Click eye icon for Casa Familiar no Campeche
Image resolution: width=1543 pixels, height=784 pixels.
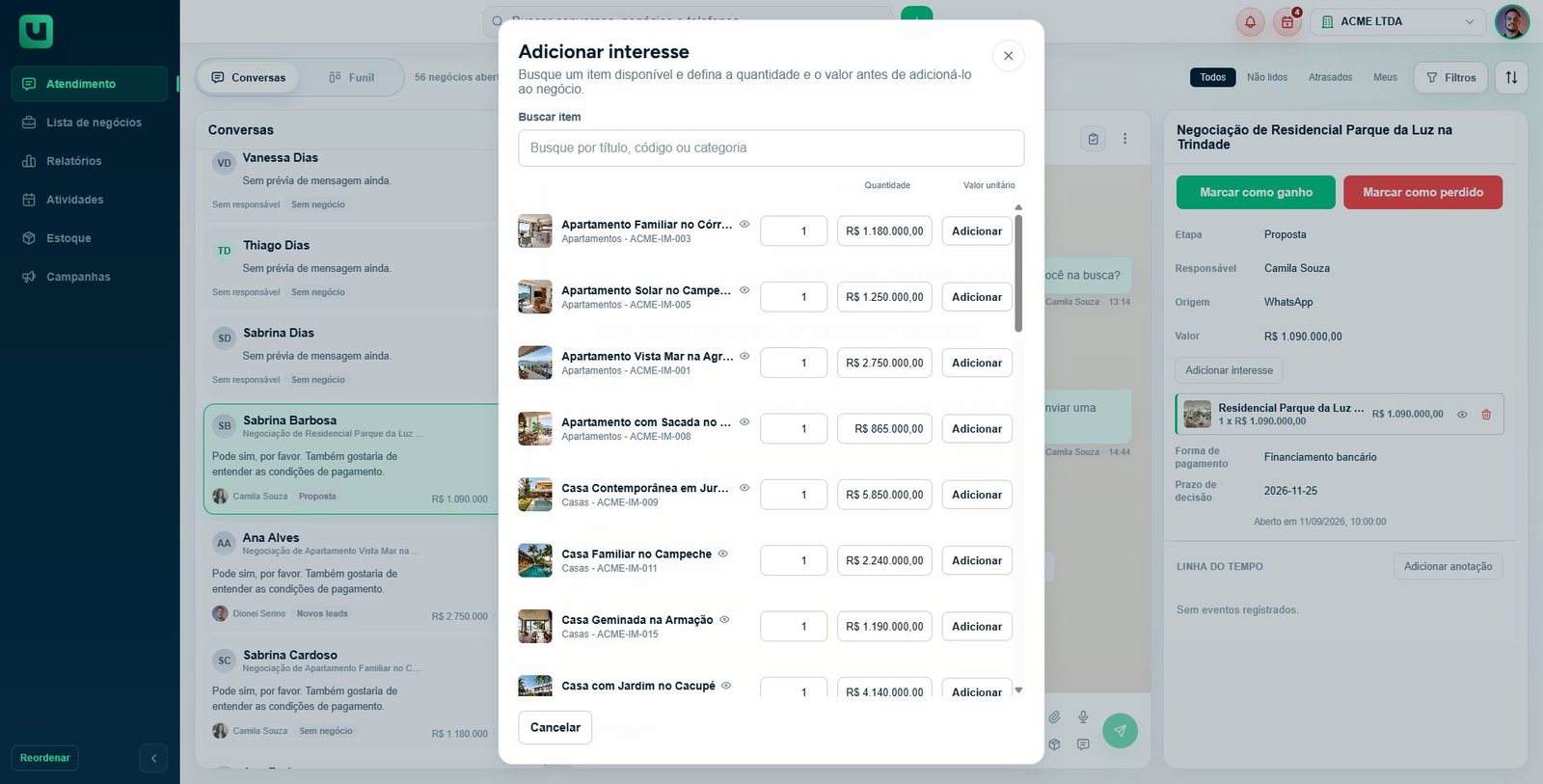pyautogui.click(x=723, y=554)
